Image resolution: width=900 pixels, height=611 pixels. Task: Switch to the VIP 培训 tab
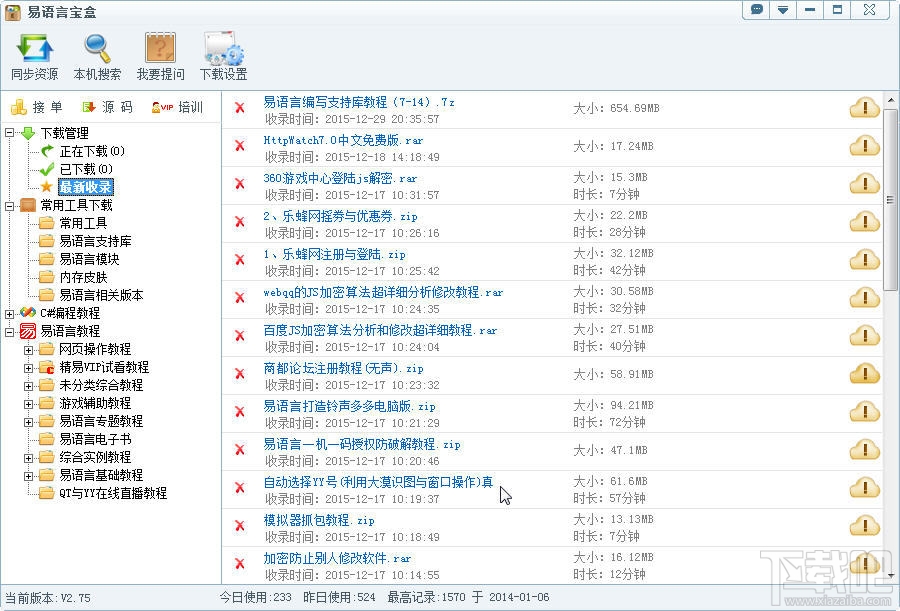(177, 107)
